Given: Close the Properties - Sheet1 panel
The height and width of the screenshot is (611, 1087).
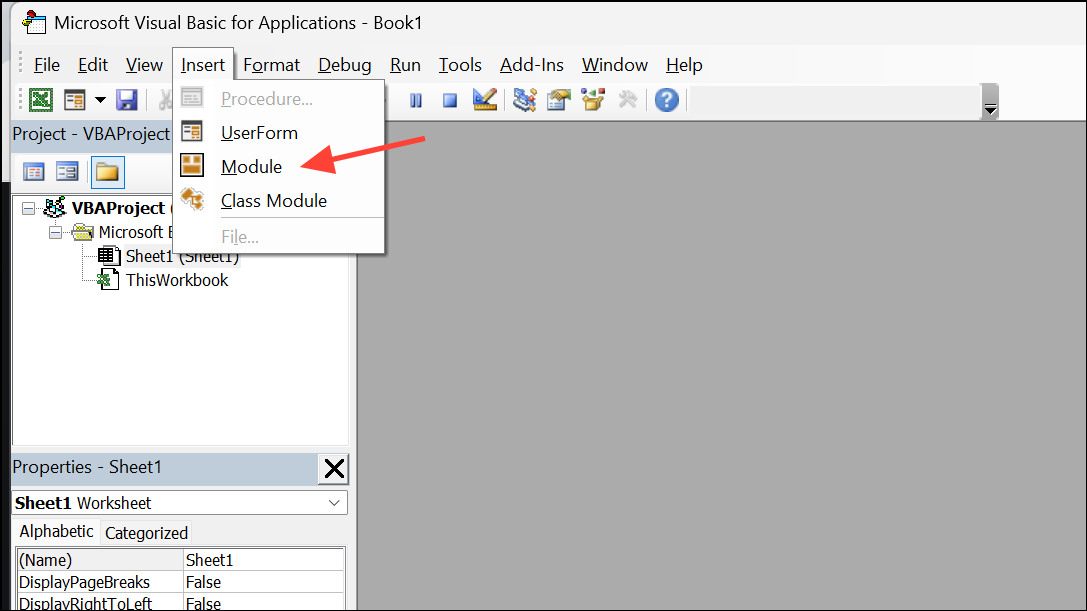Looking at the screenshot, I should [x=333, y=469].
